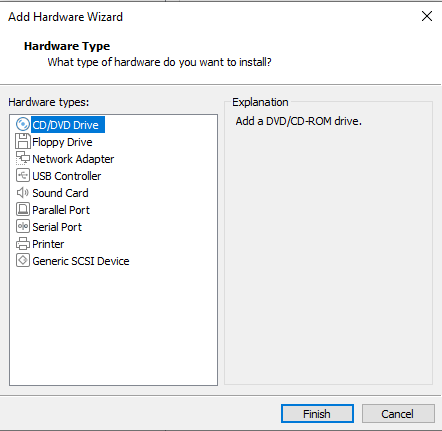Select Network Adapter in the list
Image resolution: width=442 pixels, height=431 pixels.
coord(73,159)
